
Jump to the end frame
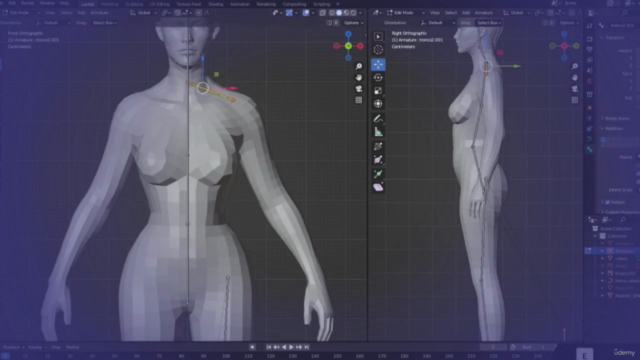click(307, 347)
